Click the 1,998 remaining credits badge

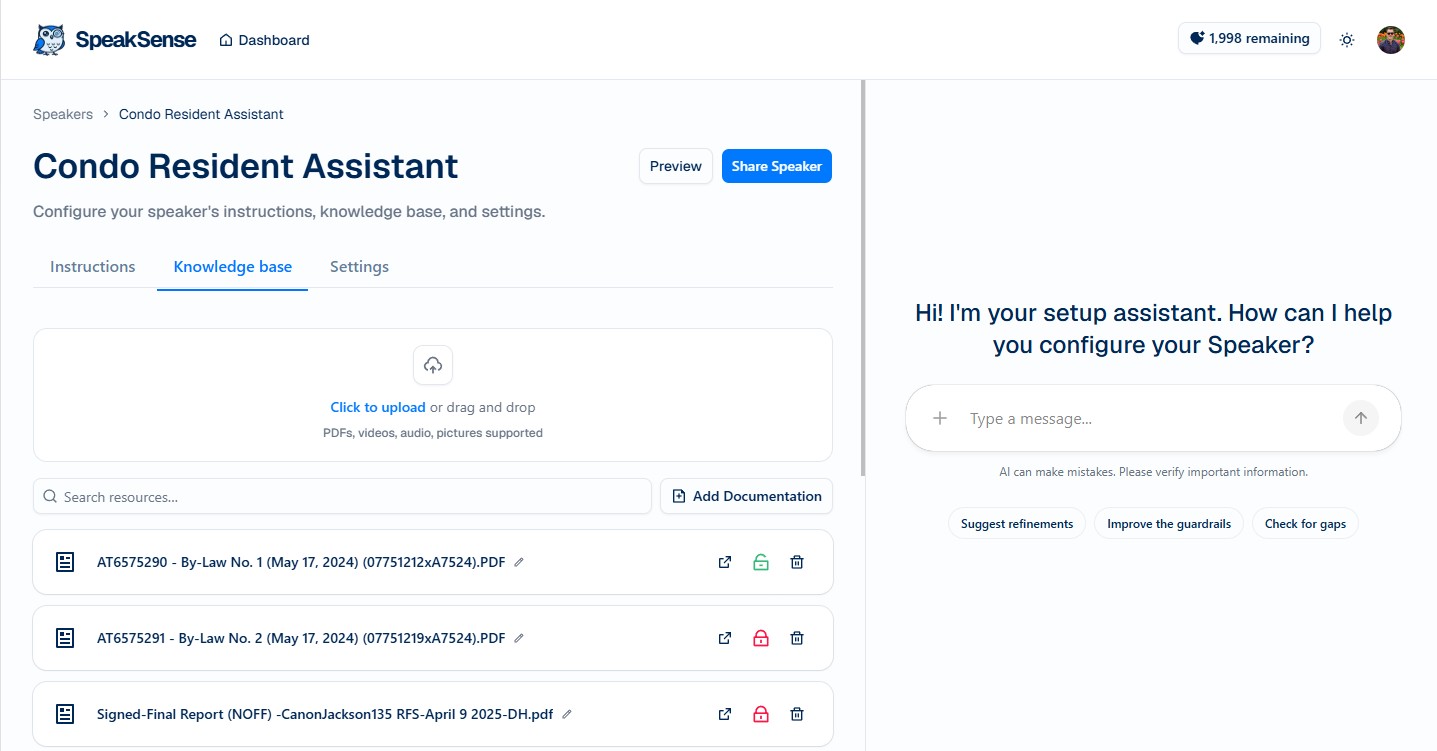click(x=1249, y=39)
